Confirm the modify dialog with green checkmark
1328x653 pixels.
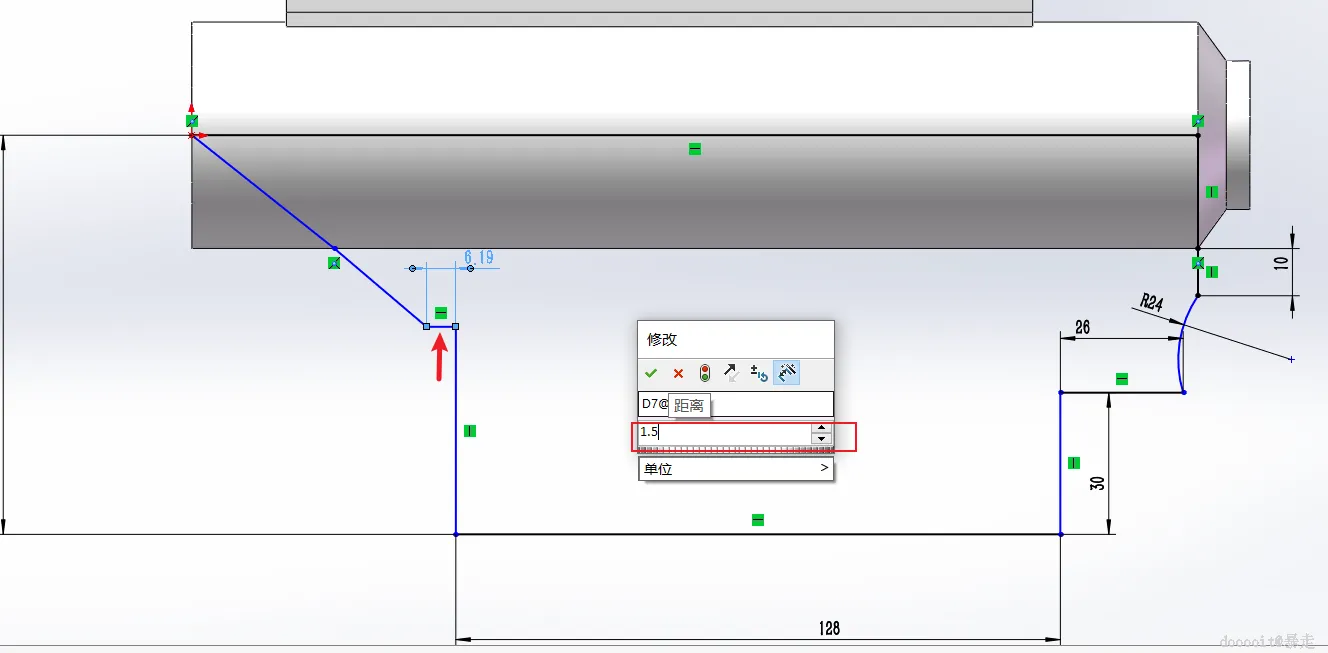pos(651,373)
